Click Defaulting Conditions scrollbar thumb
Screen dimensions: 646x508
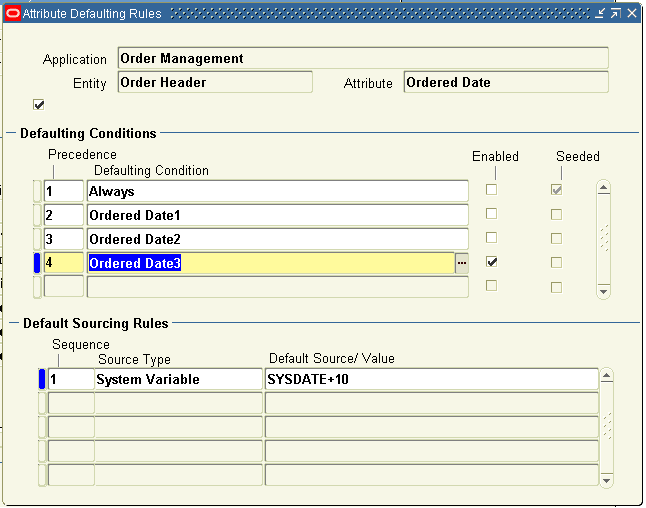coord(604,238)
